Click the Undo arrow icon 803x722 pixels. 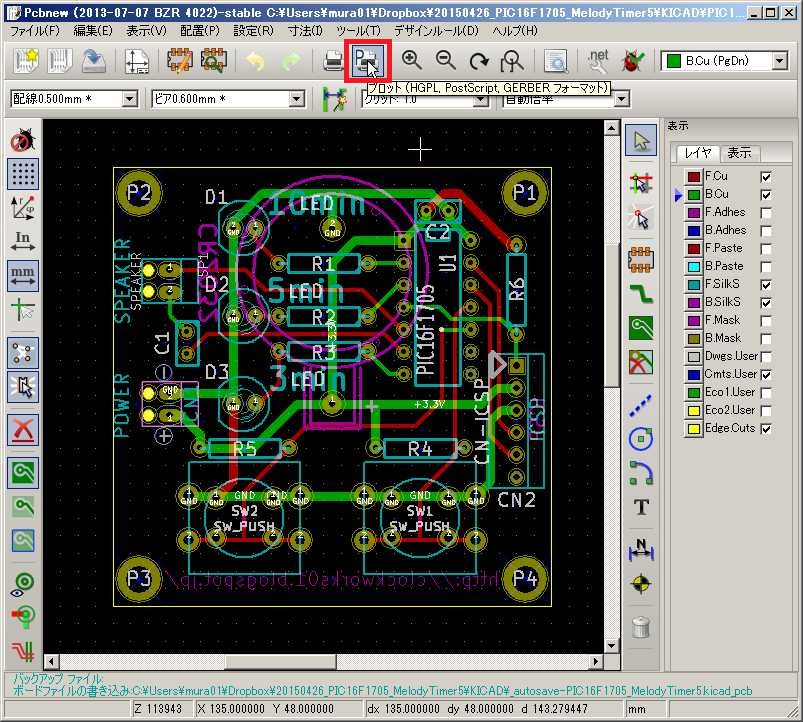[x=255, y=61]
